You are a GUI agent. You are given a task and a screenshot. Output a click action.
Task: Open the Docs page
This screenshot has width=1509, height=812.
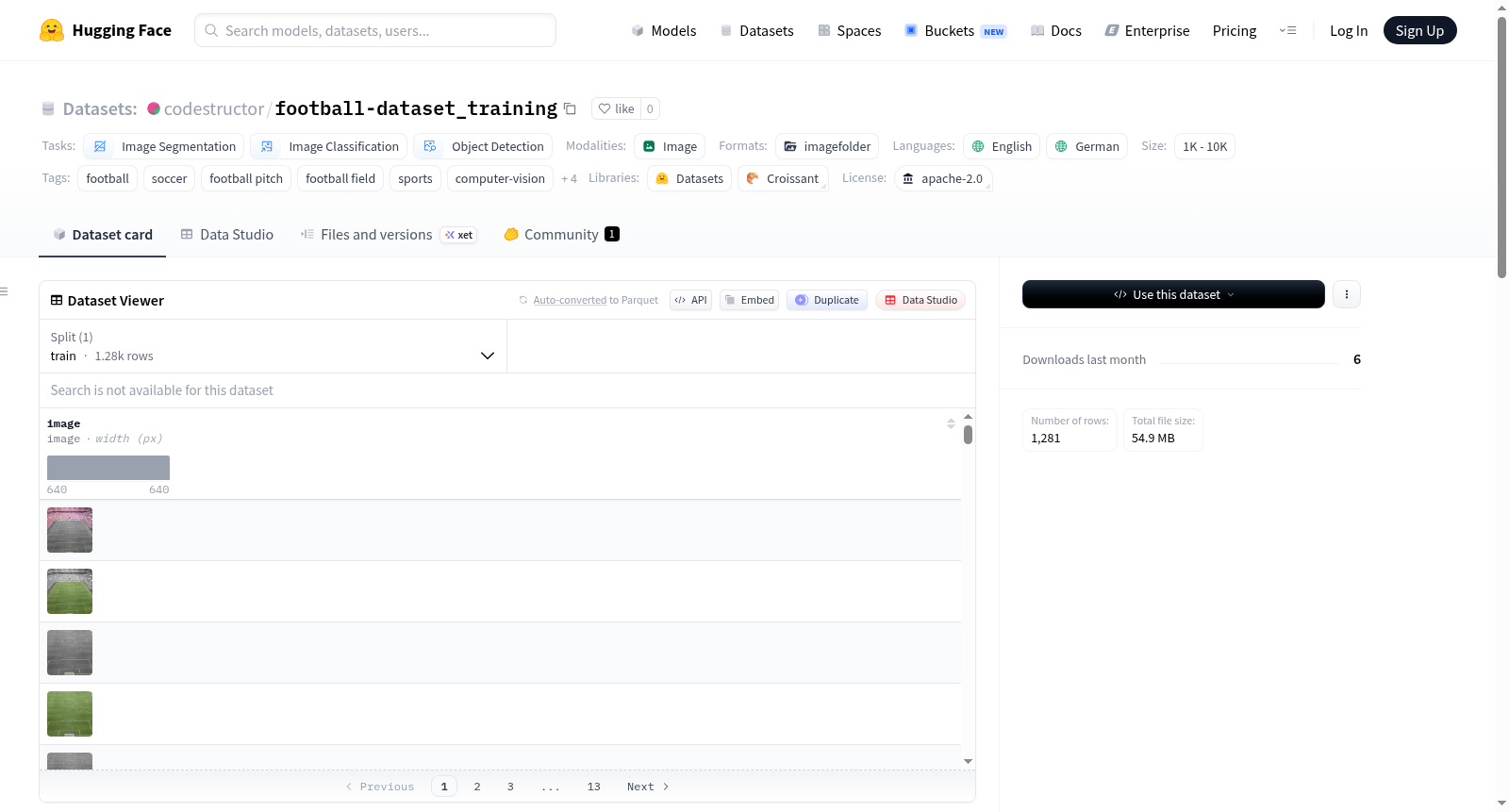coord(1056,30)
